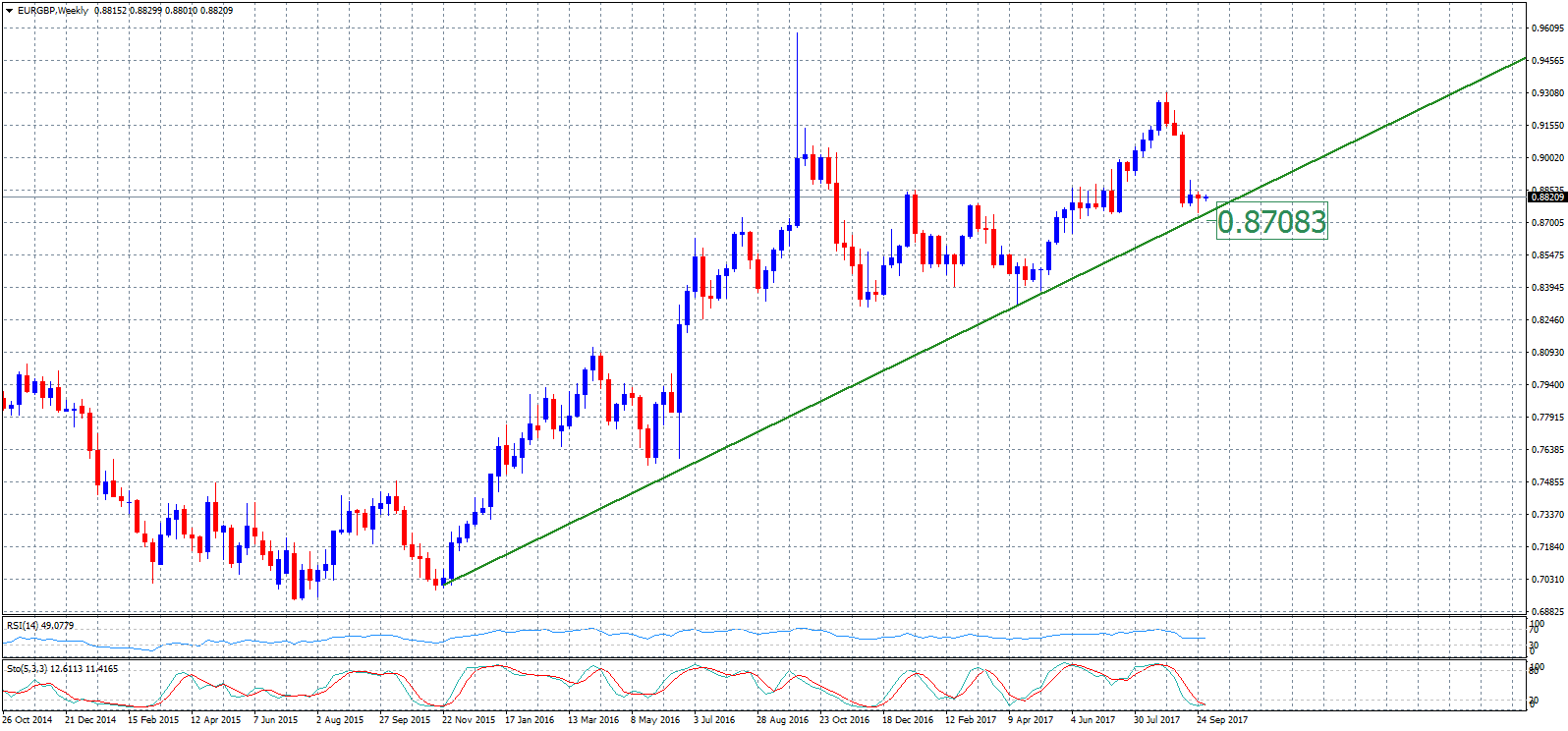The height and width of the screenshot is (731, 1568).
Task: Click the horizontal current price line
Action: point(393,197)
